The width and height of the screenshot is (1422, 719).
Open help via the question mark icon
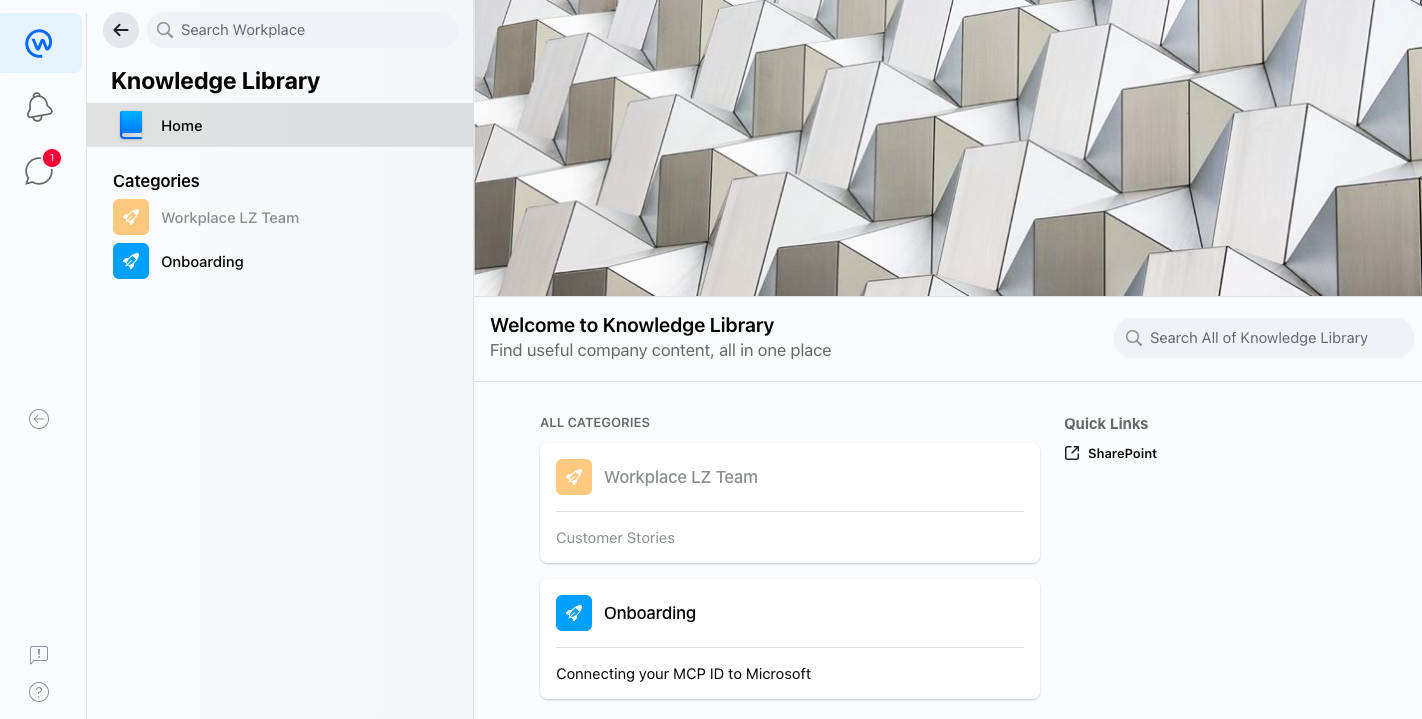click(38, 691)
